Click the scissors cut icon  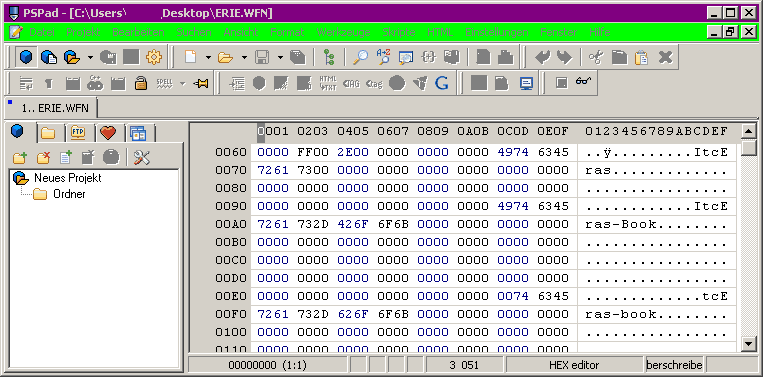(x=596, y=58)
